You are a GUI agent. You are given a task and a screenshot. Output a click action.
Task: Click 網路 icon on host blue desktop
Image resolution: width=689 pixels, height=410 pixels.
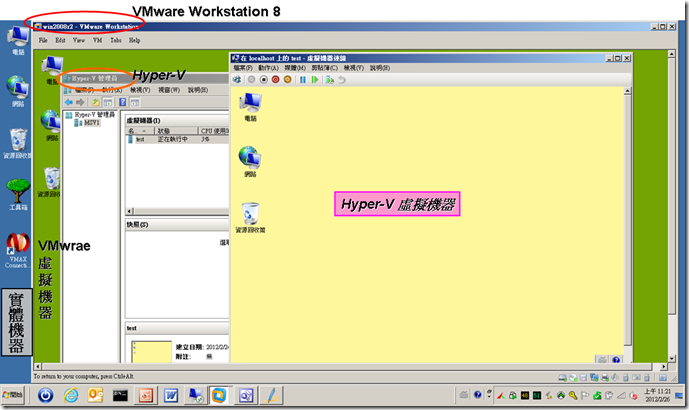click(x=18, y=91)
